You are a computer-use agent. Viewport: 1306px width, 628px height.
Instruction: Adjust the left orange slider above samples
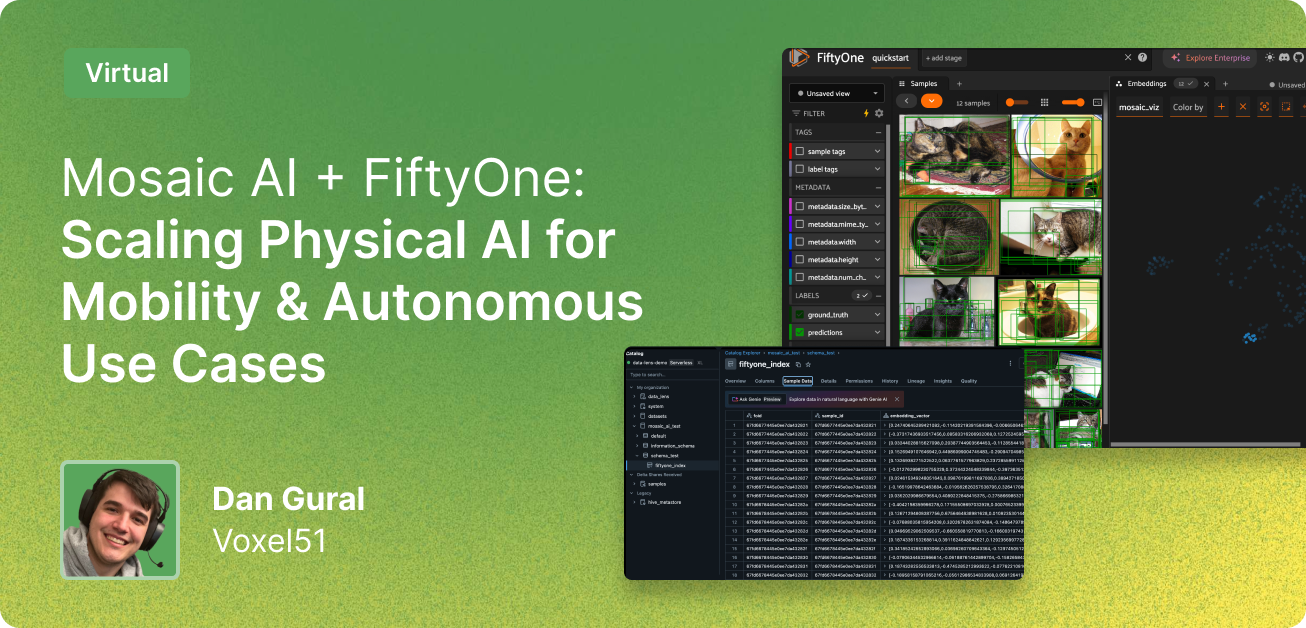(1017, 102)
